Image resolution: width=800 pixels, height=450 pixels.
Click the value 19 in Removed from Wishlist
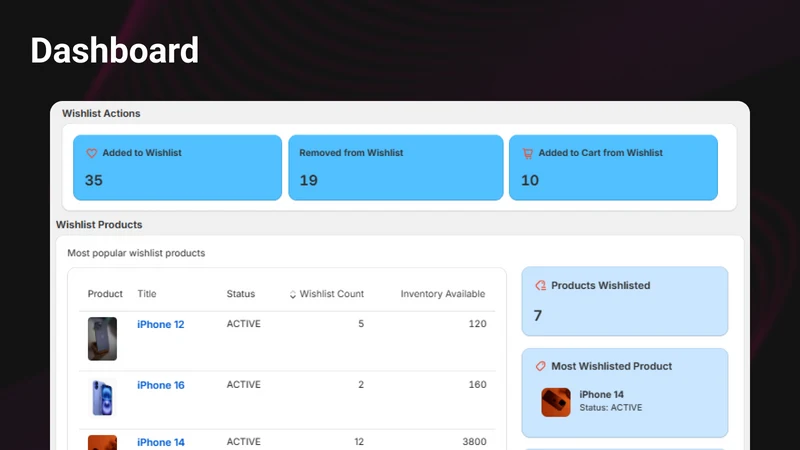click(x=309, y=181)
